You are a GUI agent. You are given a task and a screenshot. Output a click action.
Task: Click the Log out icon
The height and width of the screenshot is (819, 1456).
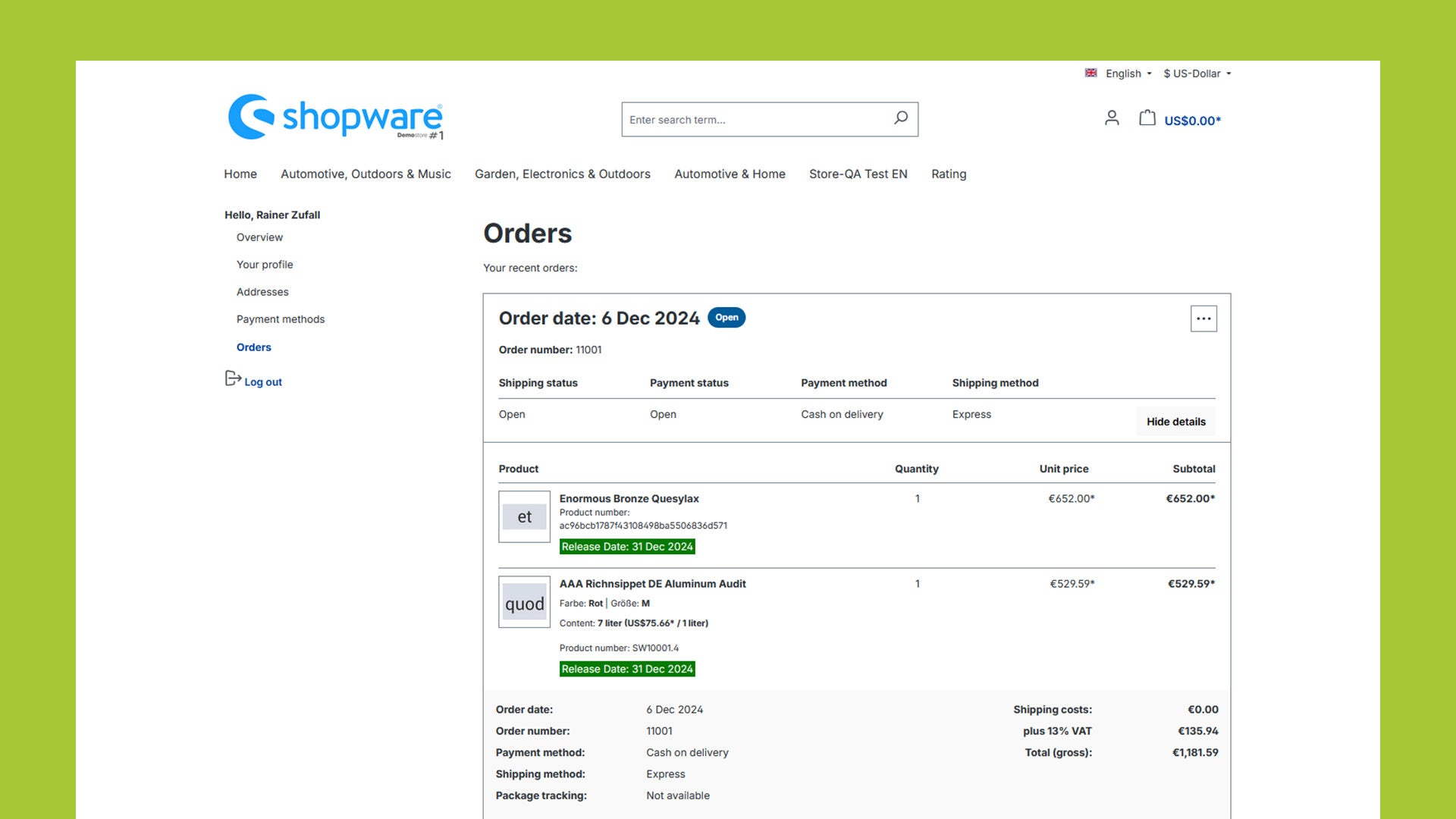pos(232,379)
